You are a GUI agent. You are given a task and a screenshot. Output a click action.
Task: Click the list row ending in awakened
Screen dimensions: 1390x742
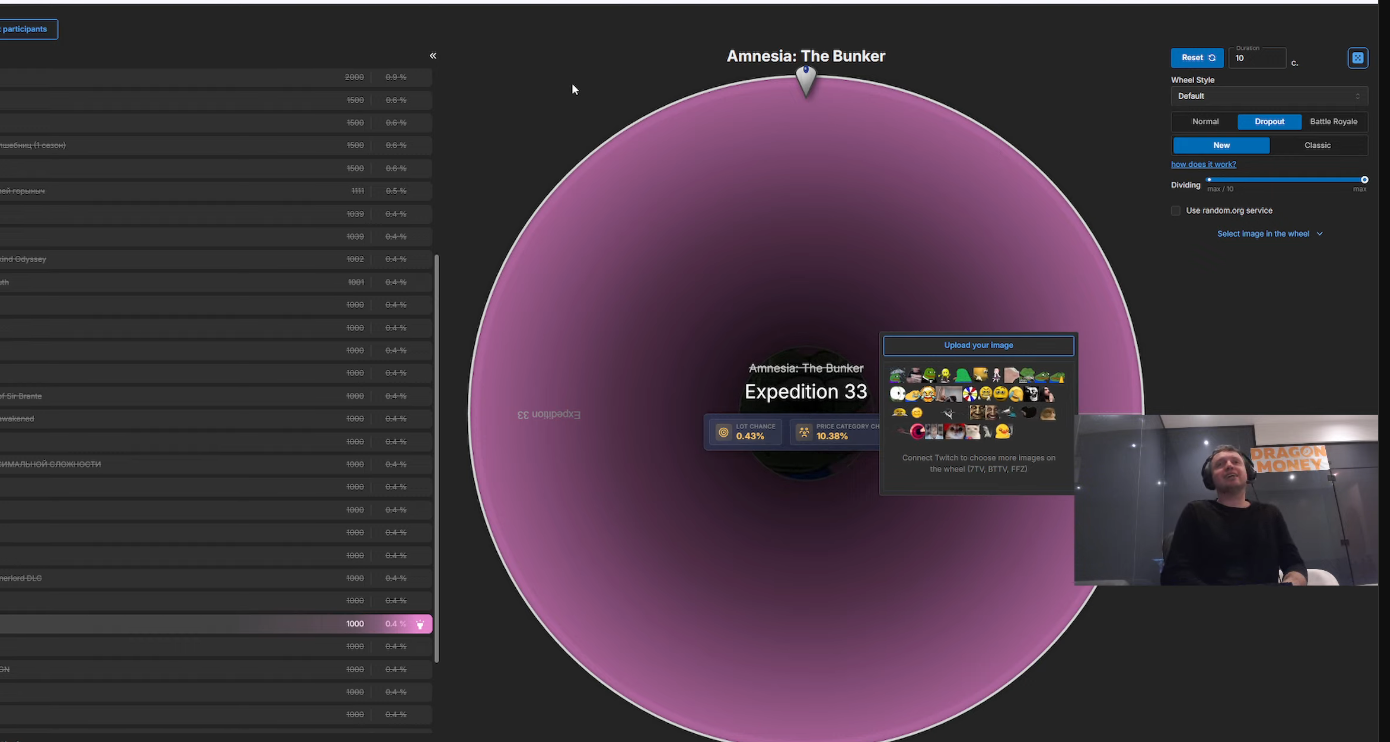click(x=216, y=419)
